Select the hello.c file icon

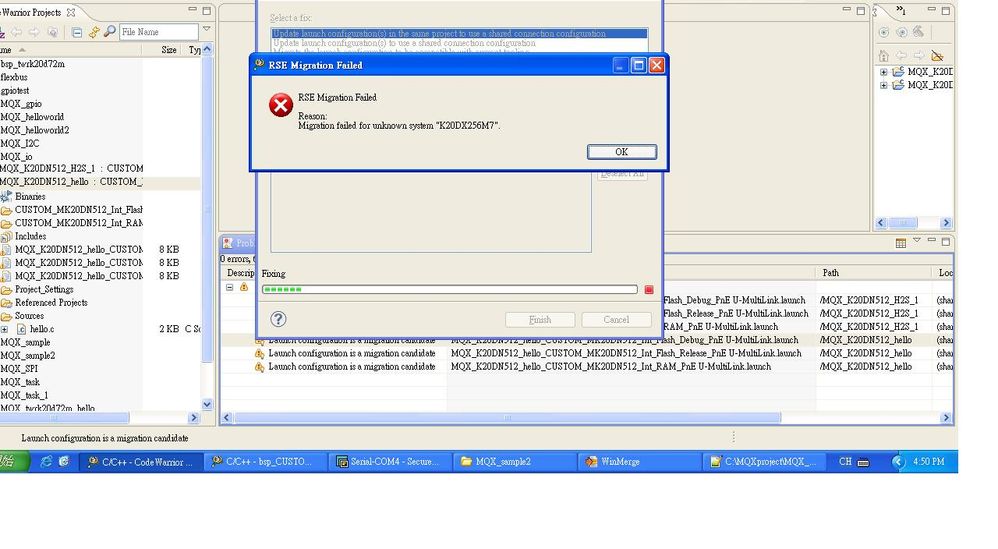21,330
